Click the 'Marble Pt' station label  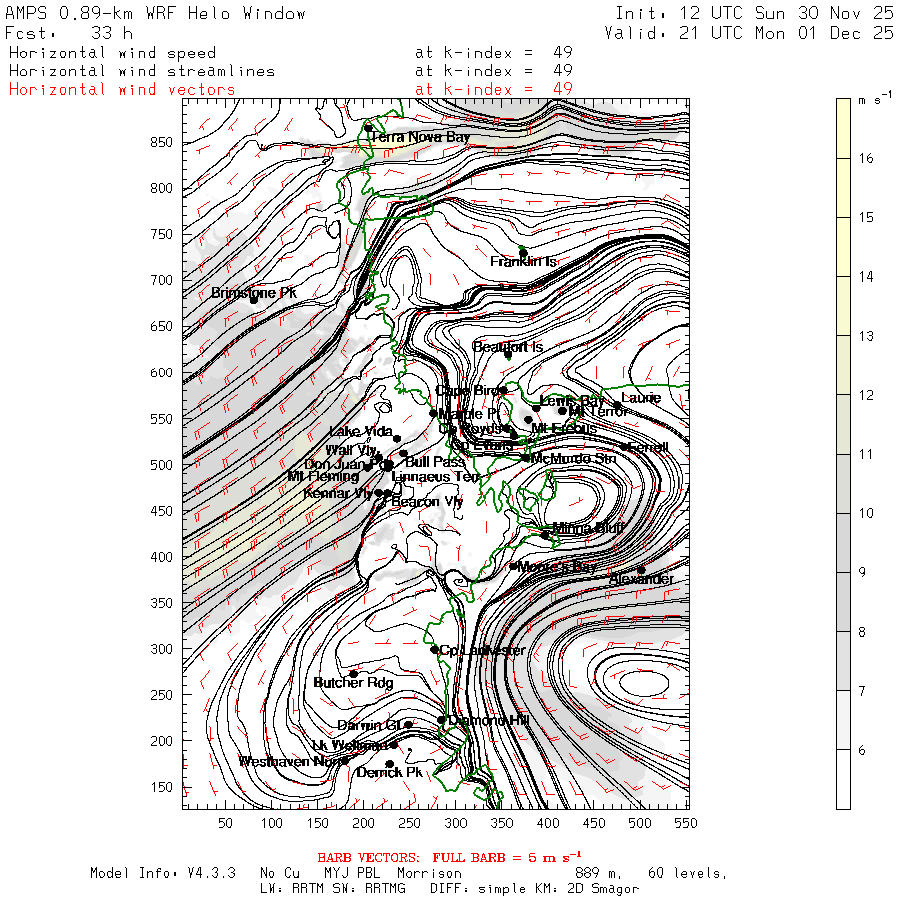coord(469,414)
